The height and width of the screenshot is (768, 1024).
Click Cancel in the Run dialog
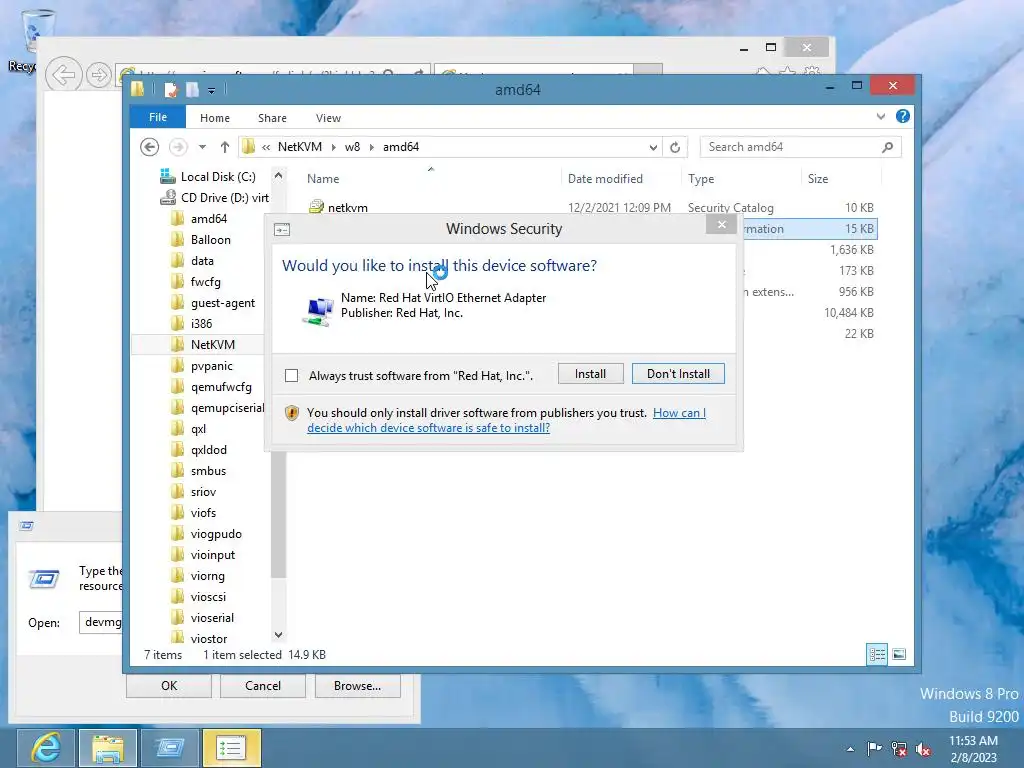tap(263, 686)
